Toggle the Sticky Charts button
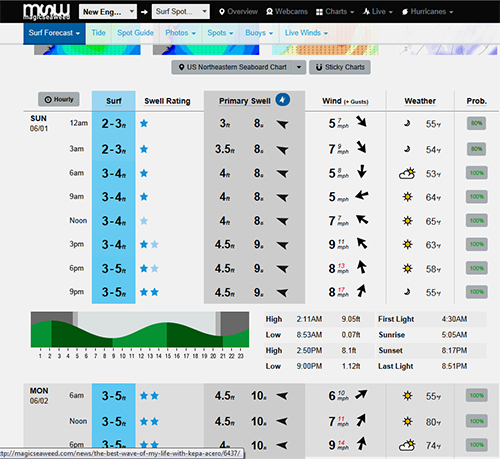Viewport: 500px width, 459px height. 340,67
